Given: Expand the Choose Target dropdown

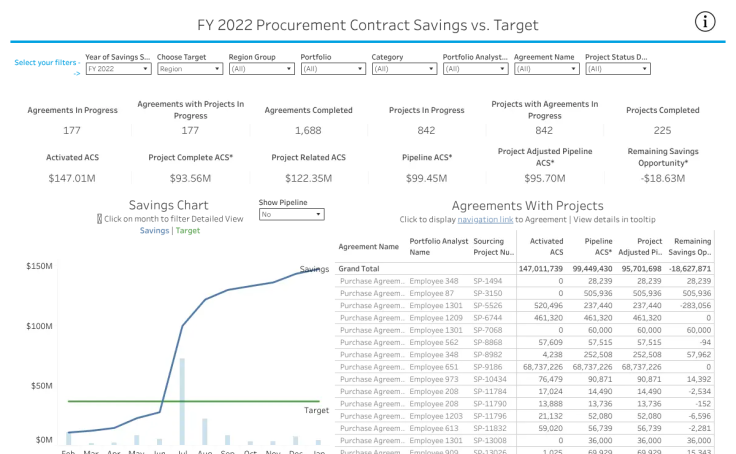Looking at the screenshot, I should coord(190,69).
